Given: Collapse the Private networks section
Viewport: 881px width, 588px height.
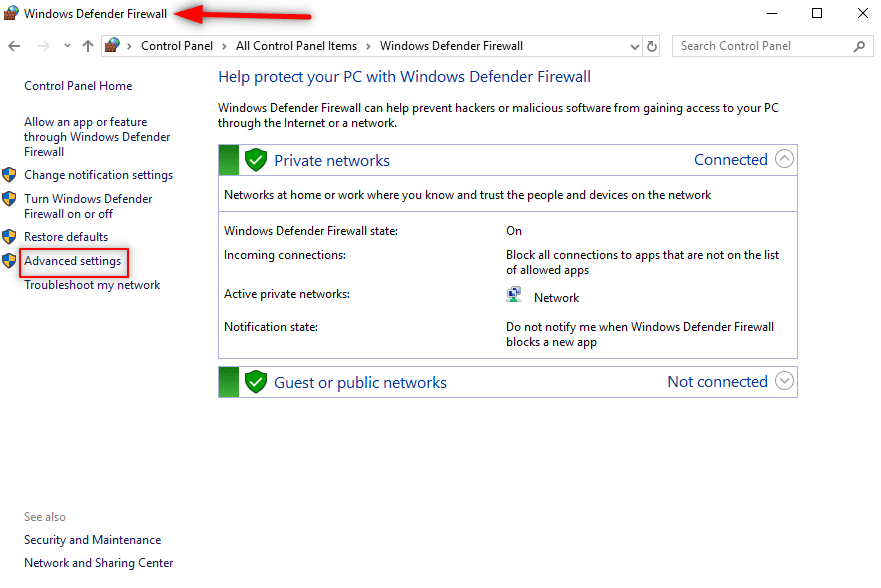Looking at the screenshot, I should pyautogui.click(x=784, y=158).
